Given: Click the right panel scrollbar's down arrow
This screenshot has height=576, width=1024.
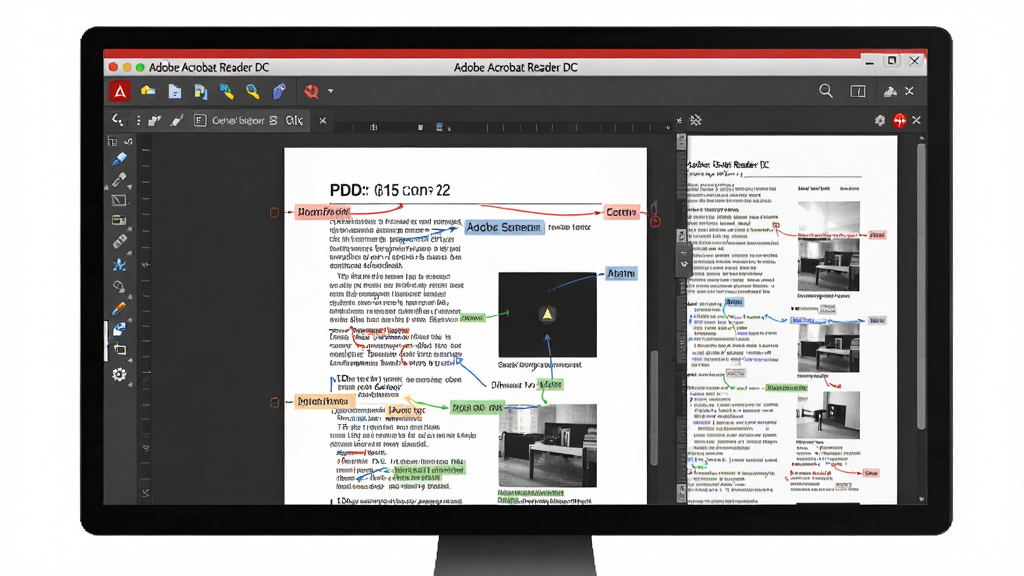Looking at the screenshot, I should (921, 499).
